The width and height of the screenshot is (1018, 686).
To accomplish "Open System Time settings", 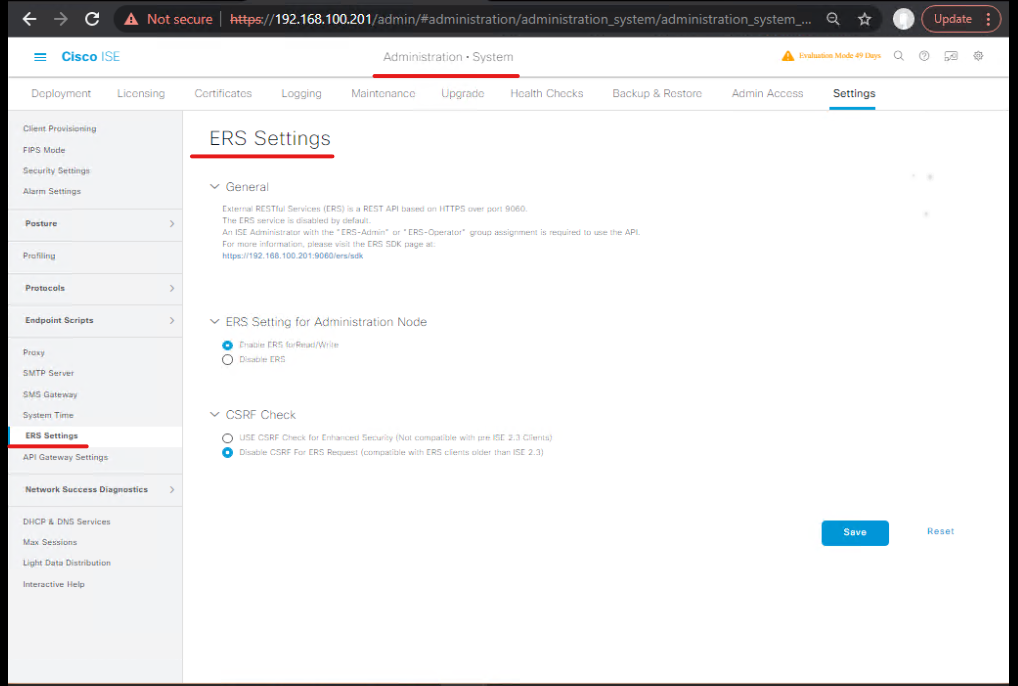I will (x=48, y=415).
